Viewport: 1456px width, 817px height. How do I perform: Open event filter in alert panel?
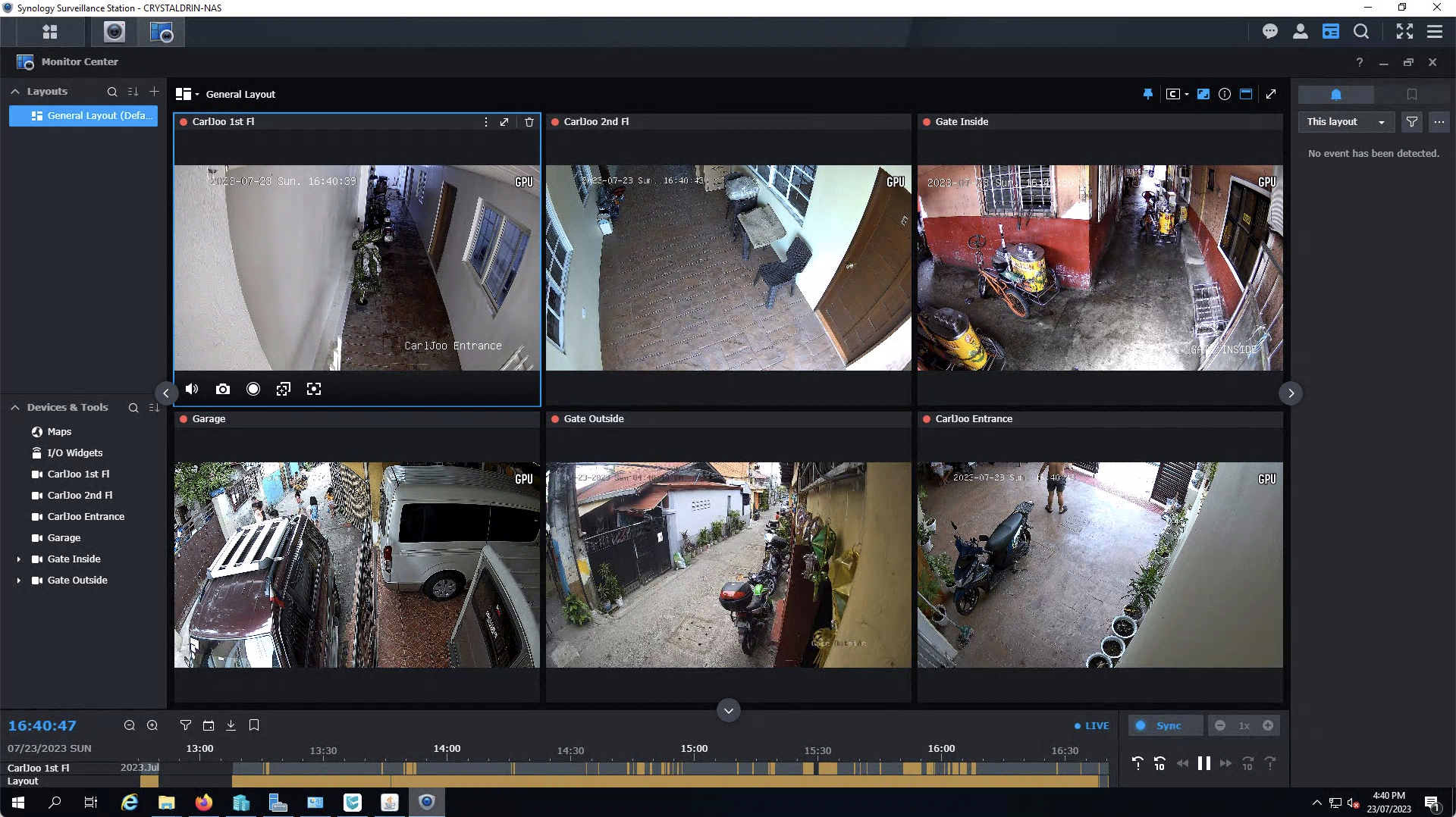point(1411,122)
